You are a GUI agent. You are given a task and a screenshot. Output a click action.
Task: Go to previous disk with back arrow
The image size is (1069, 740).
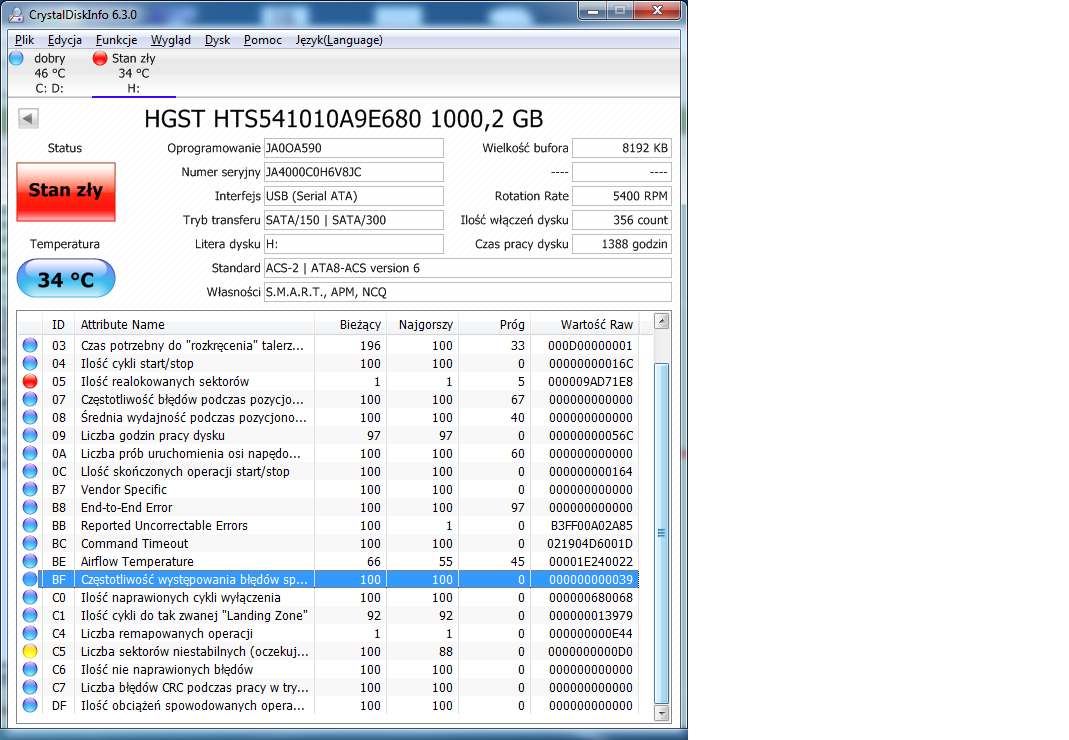point(28,118)
